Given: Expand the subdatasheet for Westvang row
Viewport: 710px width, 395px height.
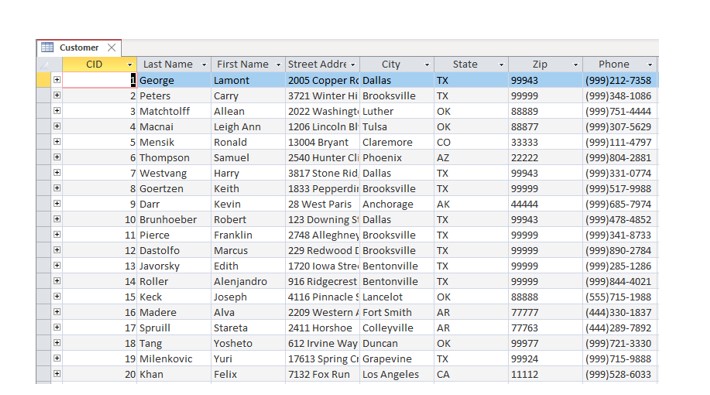Looking at the screenshot, I should point(57,172).
